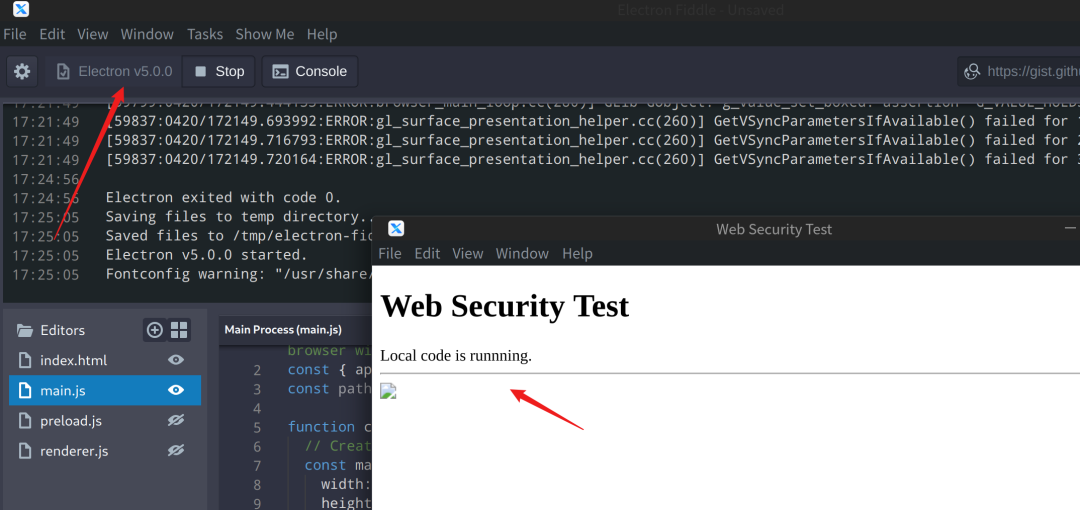The width and height of the screenshot is (1080, 510).
Task: Toggle the Console panel
Action: pyautogui.click(x=309, y=72)
